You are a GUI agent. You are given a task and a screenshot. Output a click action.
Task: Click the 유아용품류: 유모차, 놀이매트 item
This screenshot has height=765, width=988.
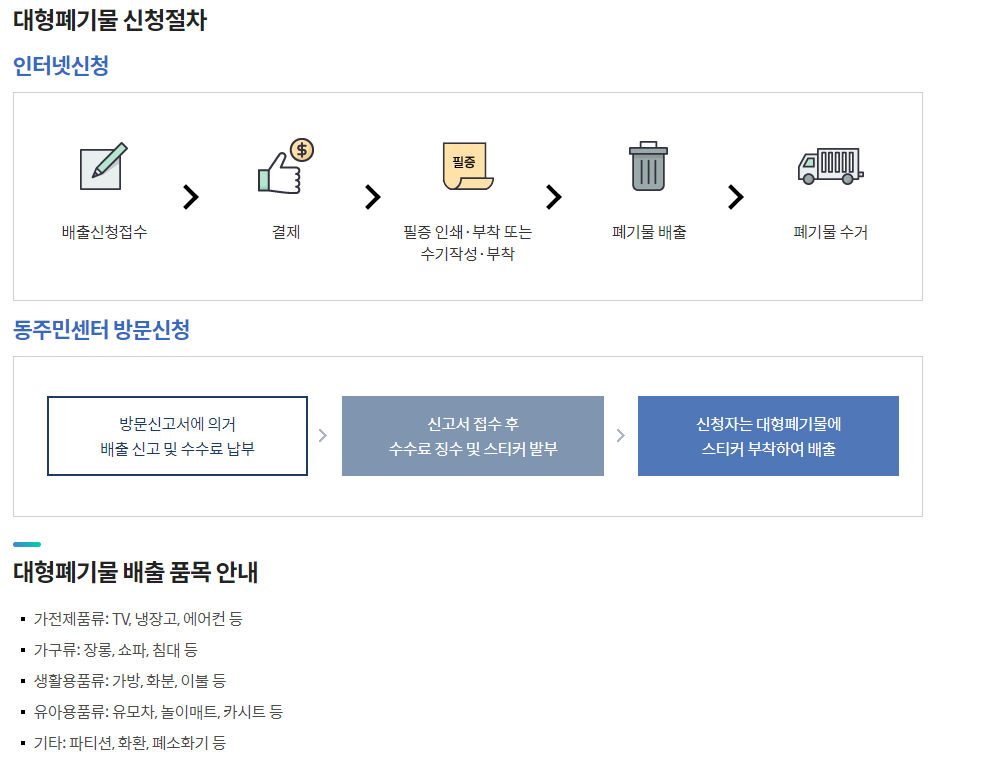158,711
